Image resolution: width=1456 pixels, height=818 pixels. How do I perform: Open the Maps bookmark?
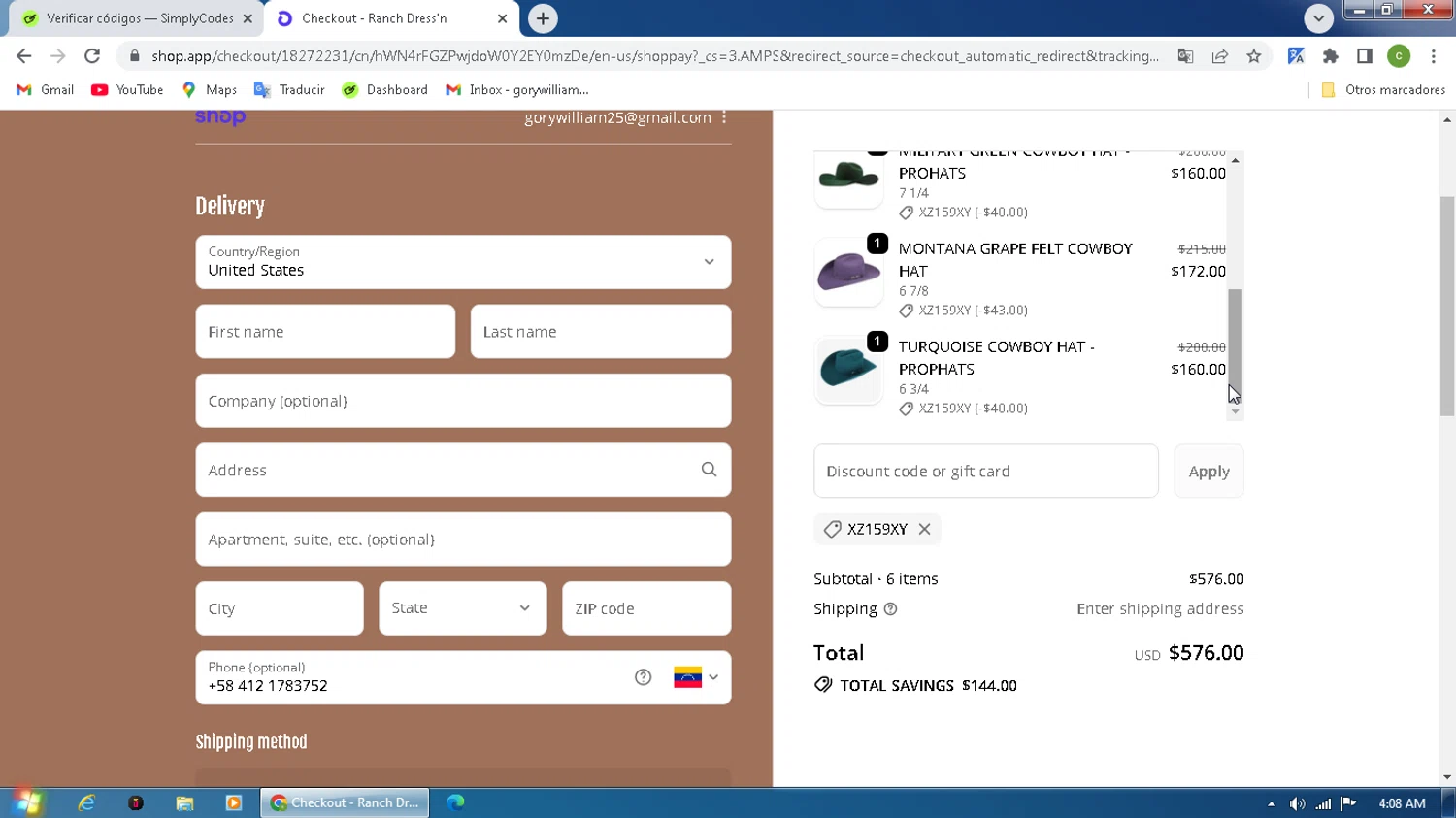[209, 89]
